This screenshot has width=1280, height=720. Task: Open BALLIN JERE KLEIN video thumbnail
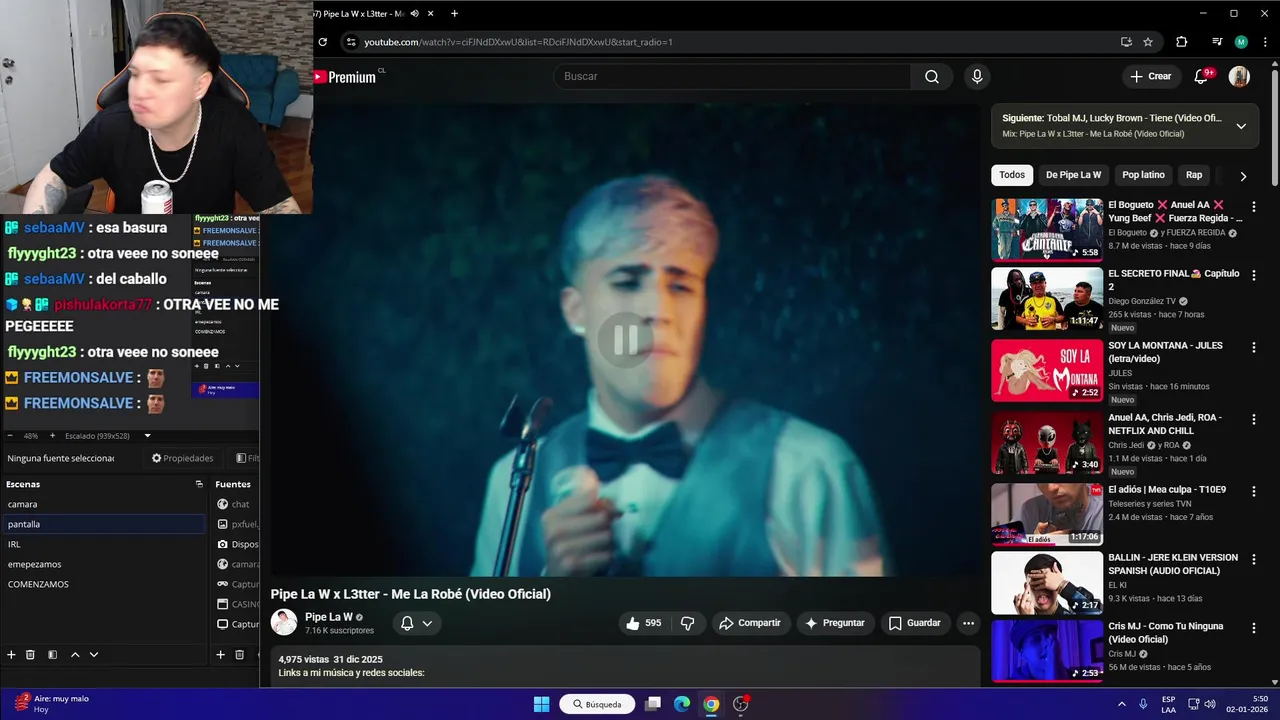click(x=1047, y=582)
